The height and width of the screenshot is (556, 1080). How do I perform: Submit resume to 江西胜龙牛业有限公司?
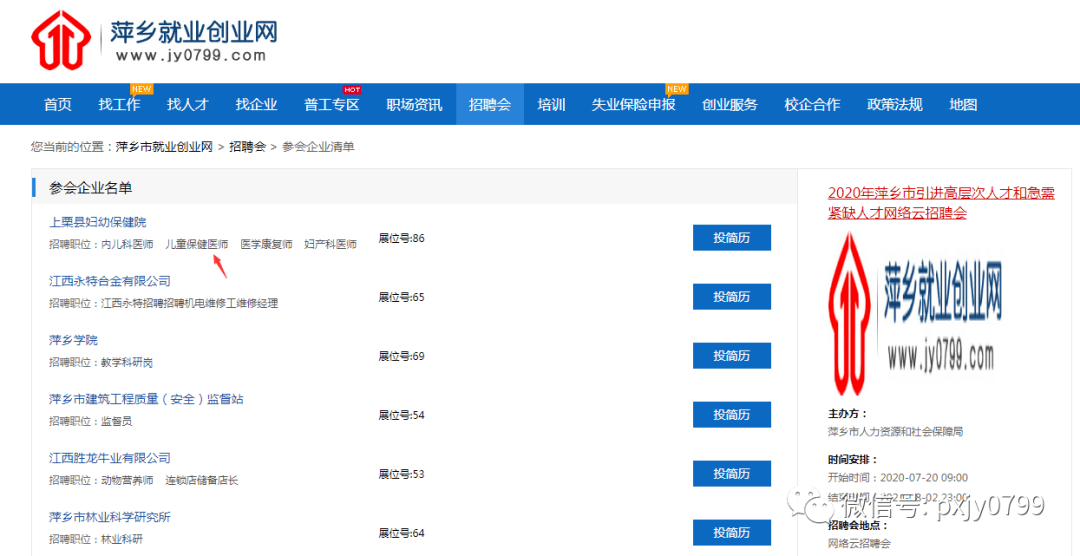pos(731,474)
